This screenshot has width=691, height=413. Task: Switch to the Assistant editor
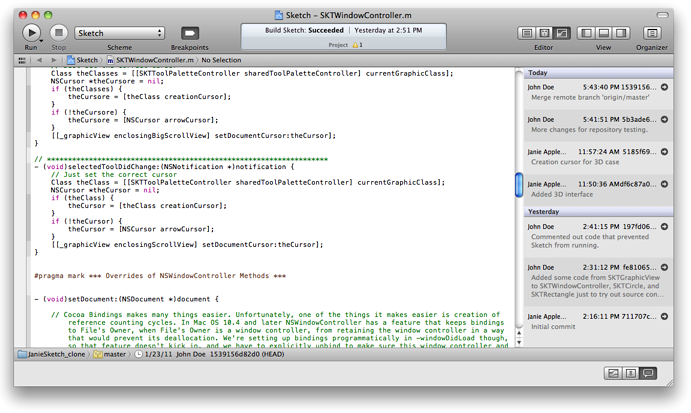[x=544, y=33]
